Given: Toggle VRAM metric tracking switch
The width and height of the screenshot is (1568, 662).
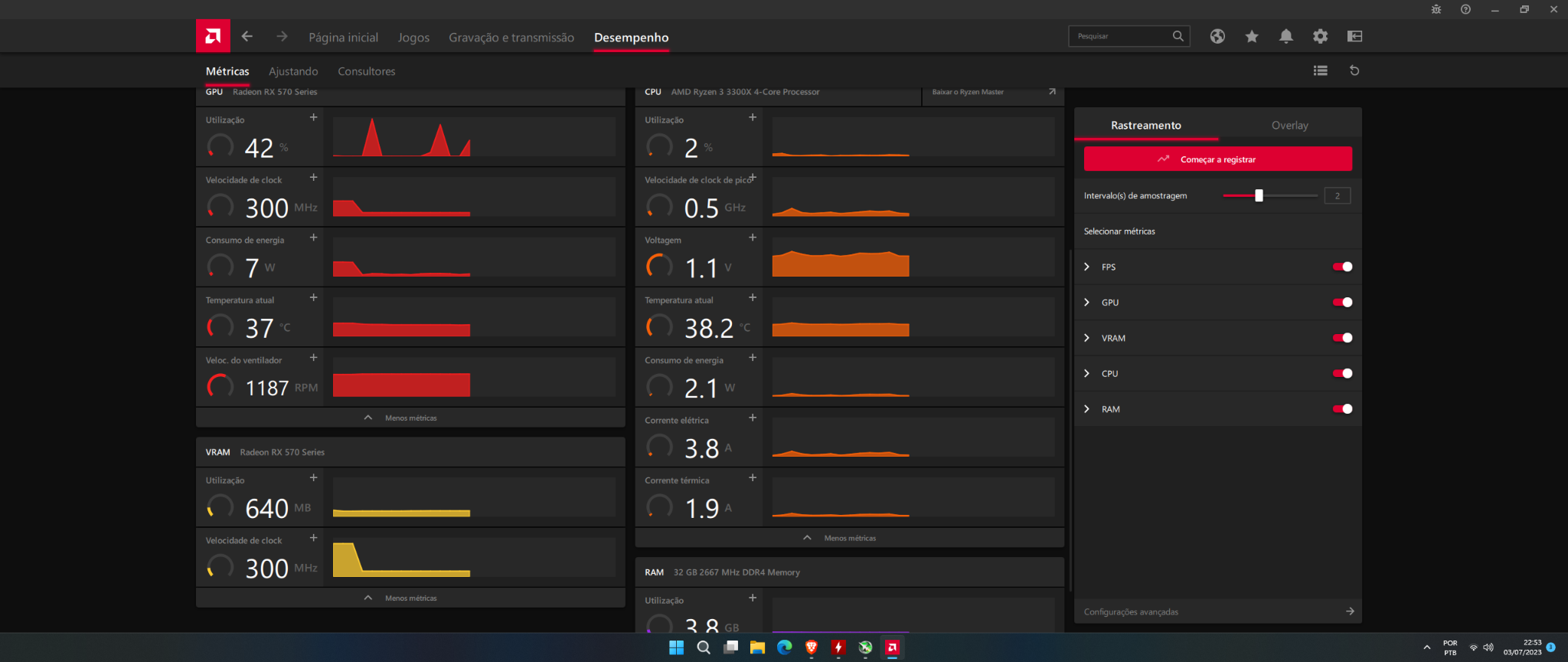Looking at the screenshot, I should pyautogui.click(x=1343, y=338).
